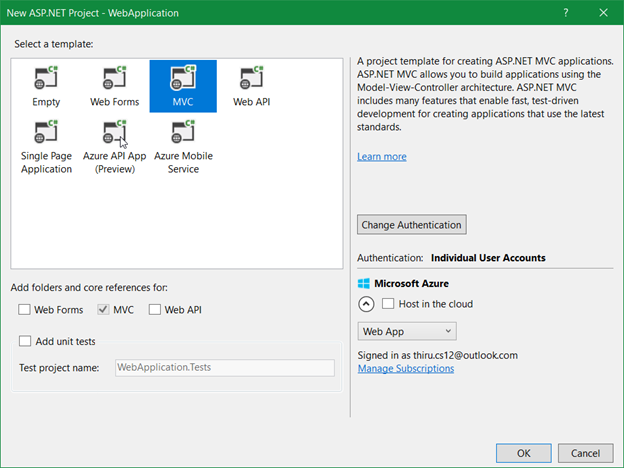Click the Microsoft Azure Windows logo icon
The width and height of the screenshot is (624, 468).
coord(364,283)
